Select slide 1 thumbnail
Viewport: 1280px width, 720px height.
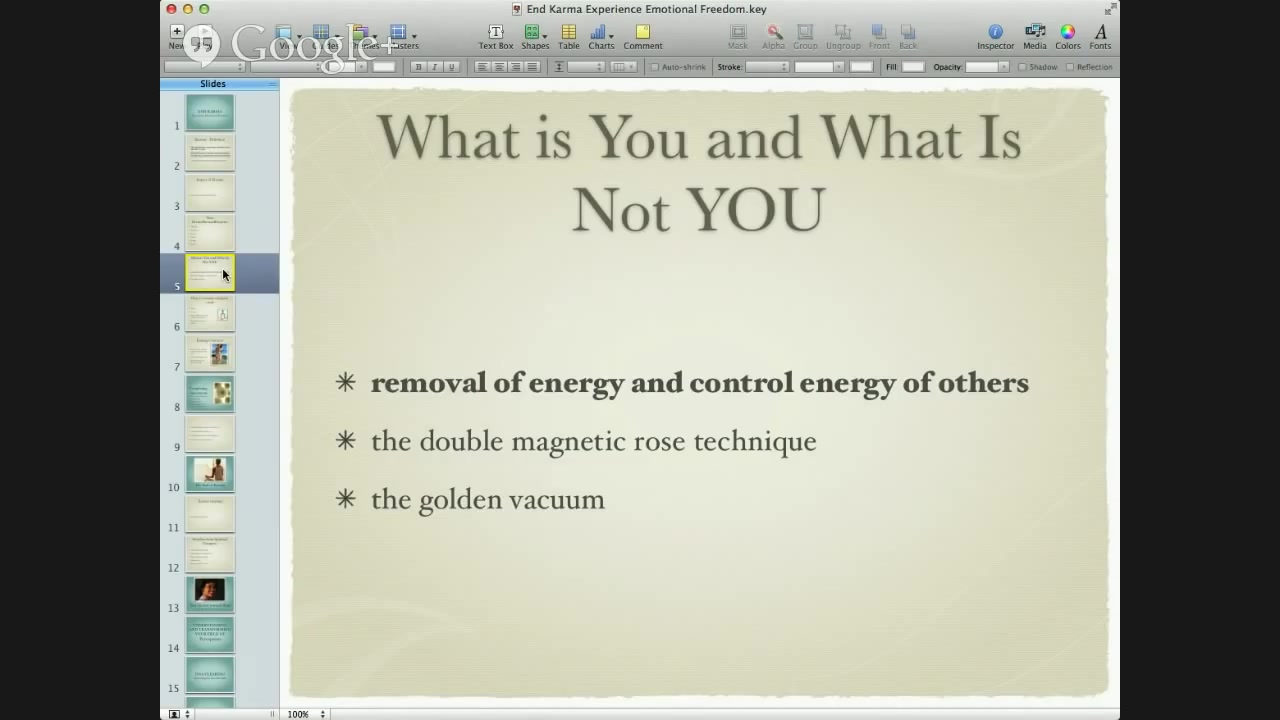pyautogui.click(x=210, y=112)
